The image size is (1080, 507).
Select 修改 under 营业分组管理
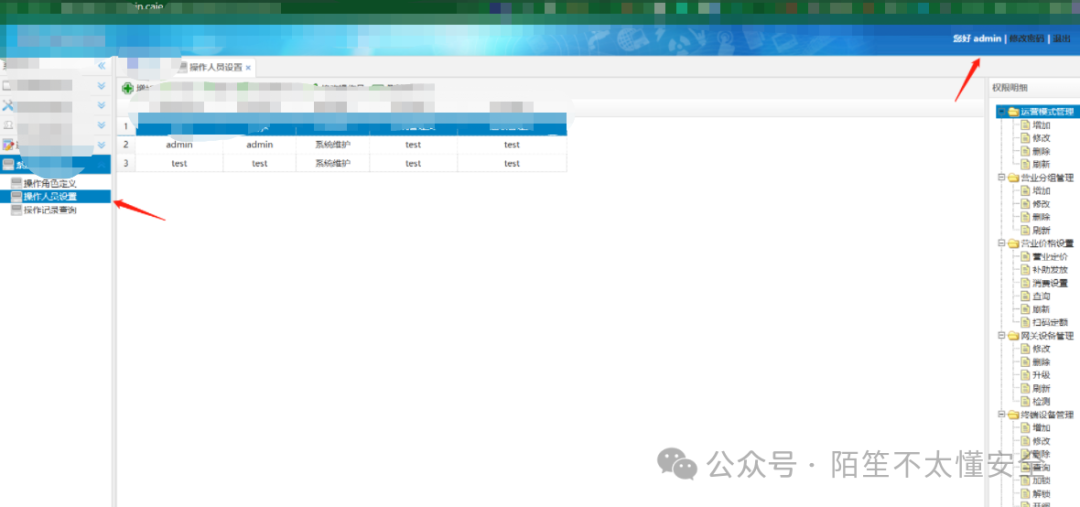[x=1041, y=204]
